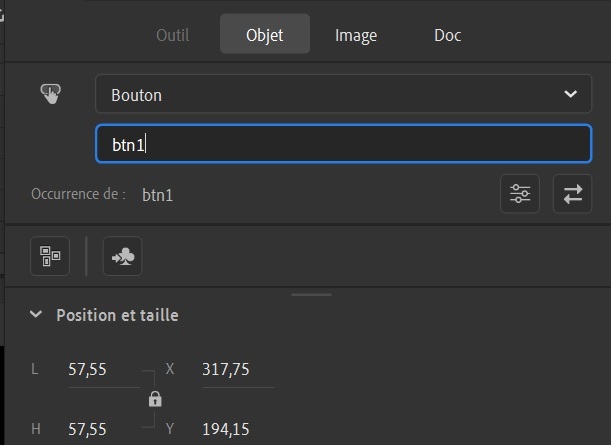Collapse the Position et taille section

pyautogui.click(x=36, y=315)
